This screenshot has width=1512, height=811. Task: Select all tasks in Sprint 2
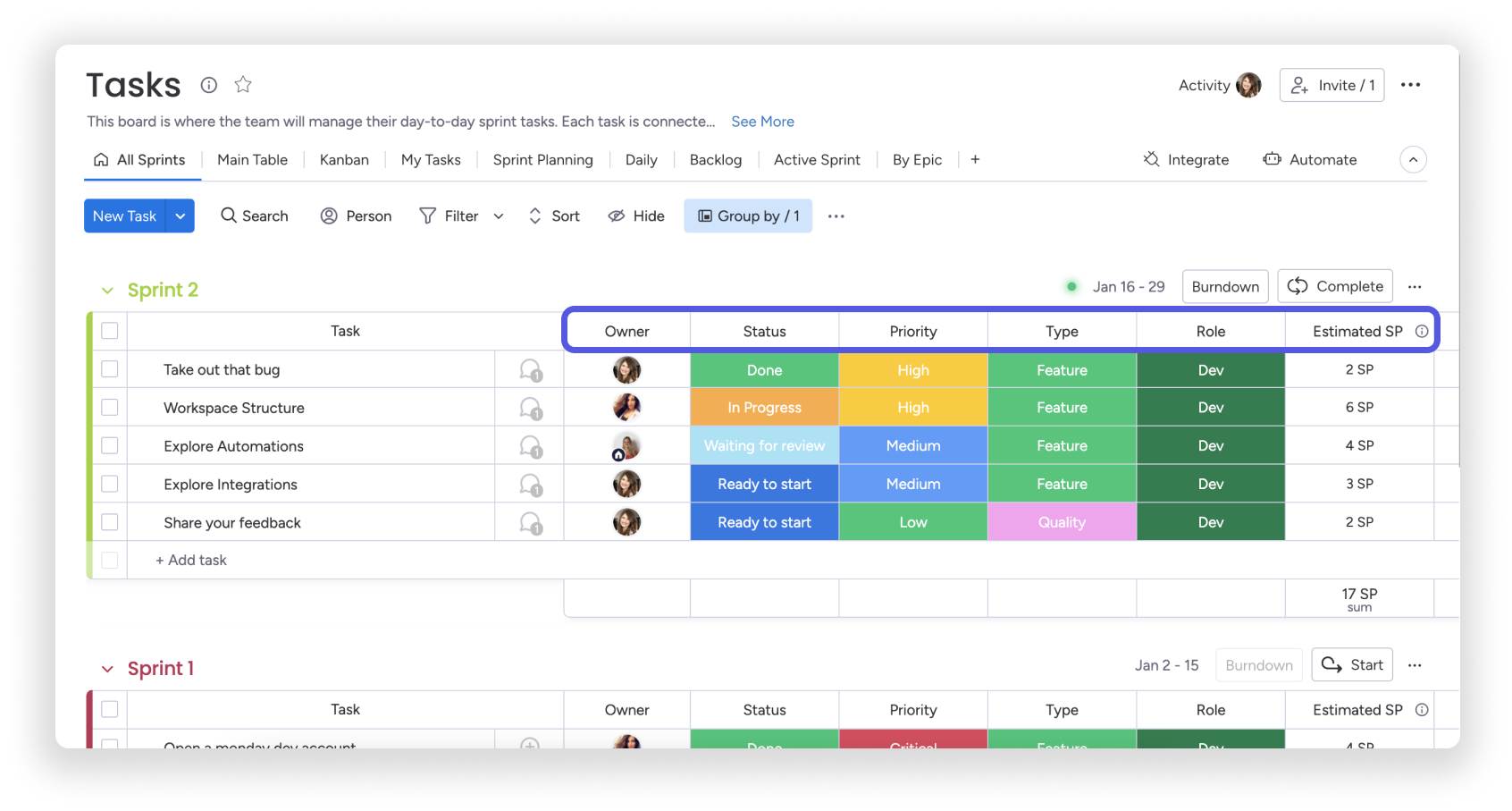pos(109,331)
